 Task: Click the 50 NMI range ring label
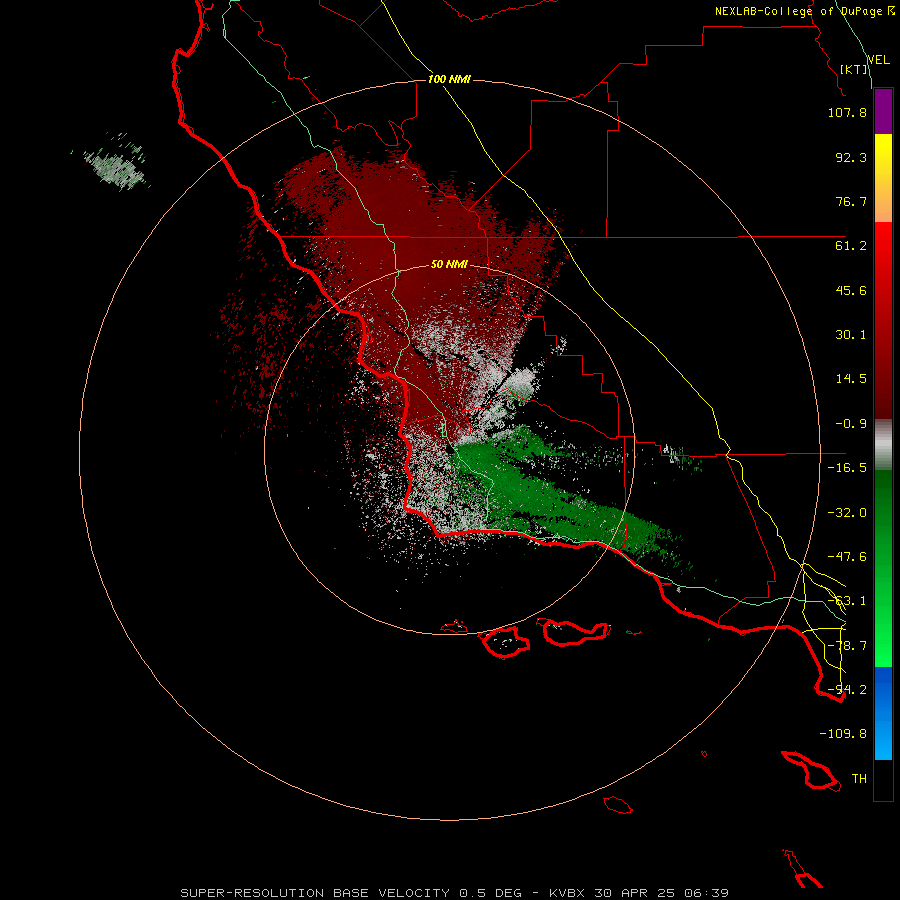coord(449,265)
